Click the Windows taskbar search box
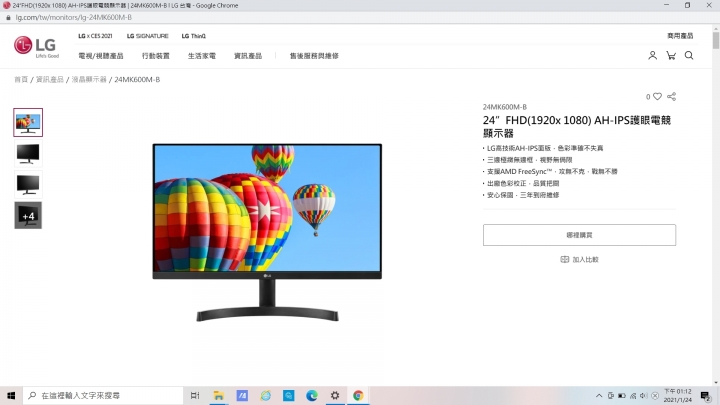This screenshot has width=720, height=405. [103, 395]
